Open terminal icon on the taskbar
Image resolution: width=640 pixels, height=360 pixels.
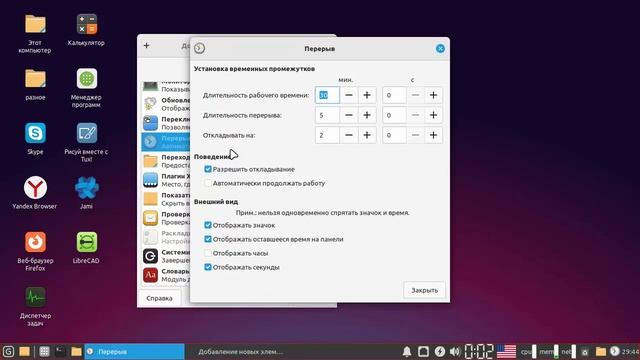coord(60,351)
